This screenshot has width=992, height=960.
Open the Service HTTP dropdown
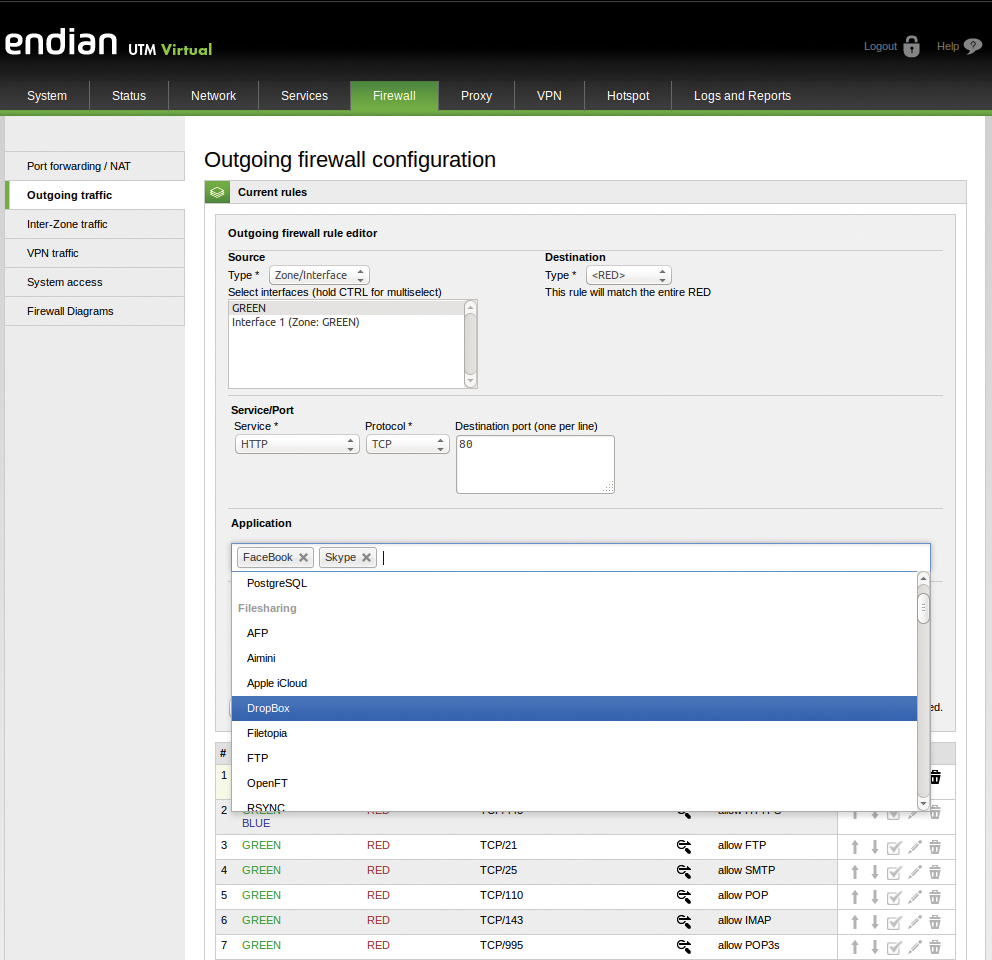point(297,444)
